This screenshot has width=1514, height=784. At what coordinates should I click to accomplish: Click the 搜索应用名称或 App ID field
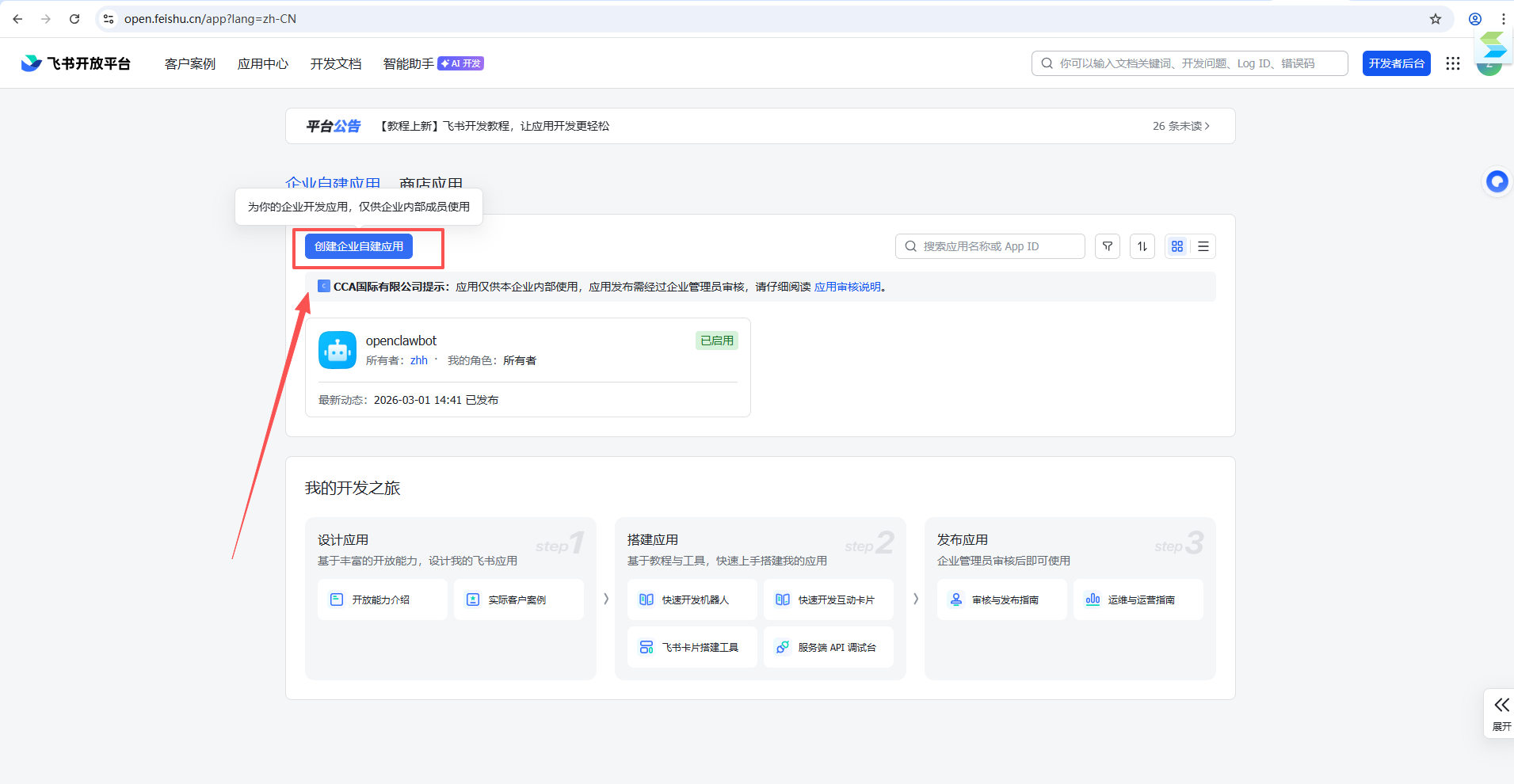(990, 246)
